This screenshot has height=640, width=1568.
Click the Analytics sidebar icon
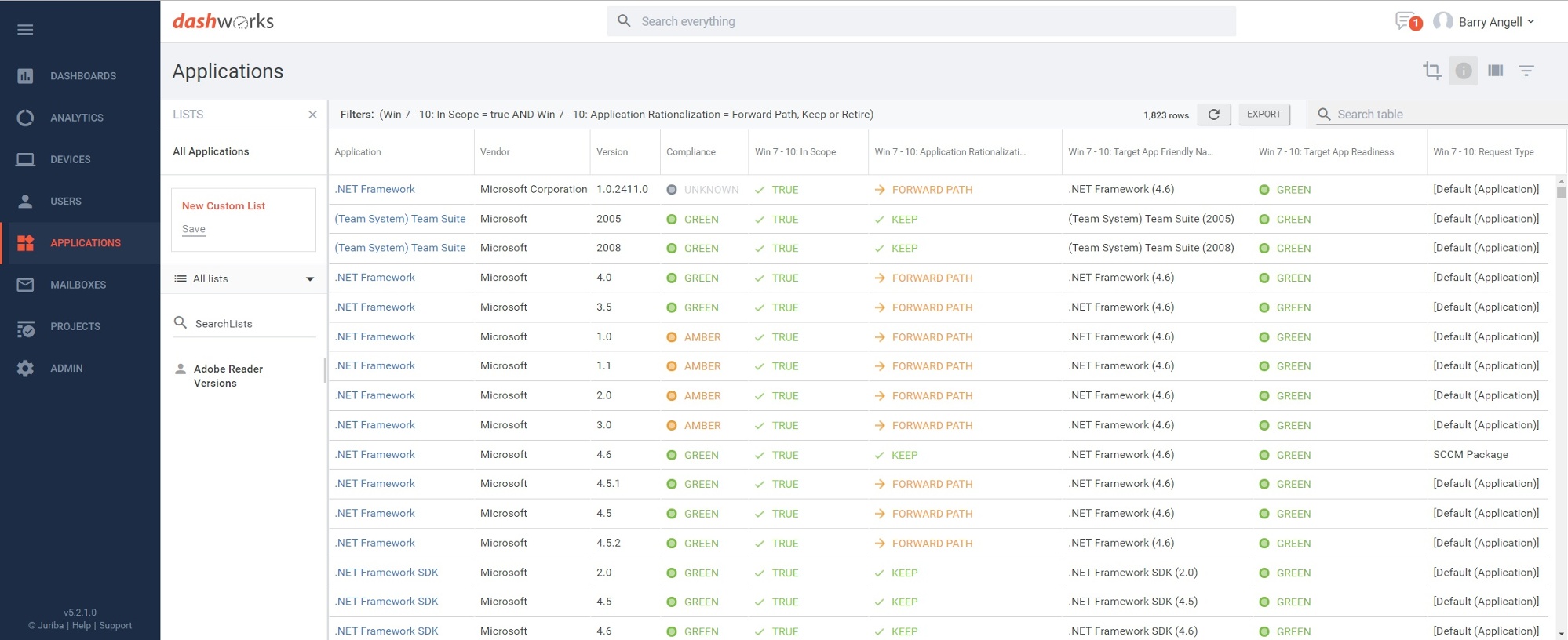25,118
